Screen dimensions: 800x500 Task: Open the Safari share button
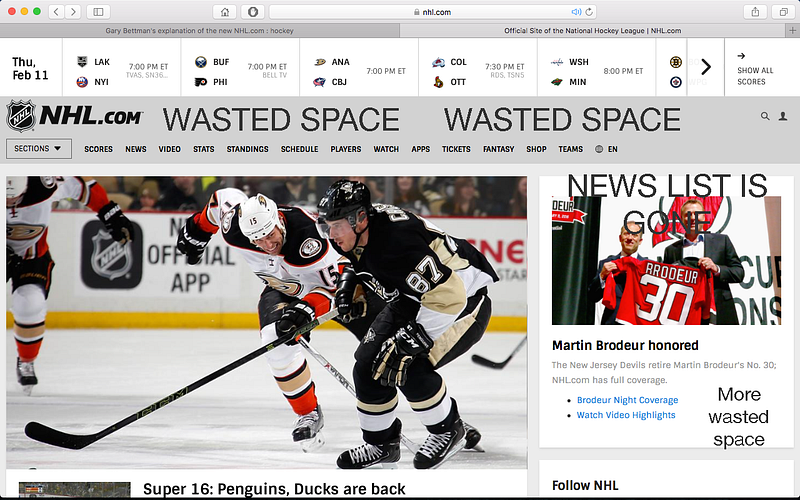[755, 12]
